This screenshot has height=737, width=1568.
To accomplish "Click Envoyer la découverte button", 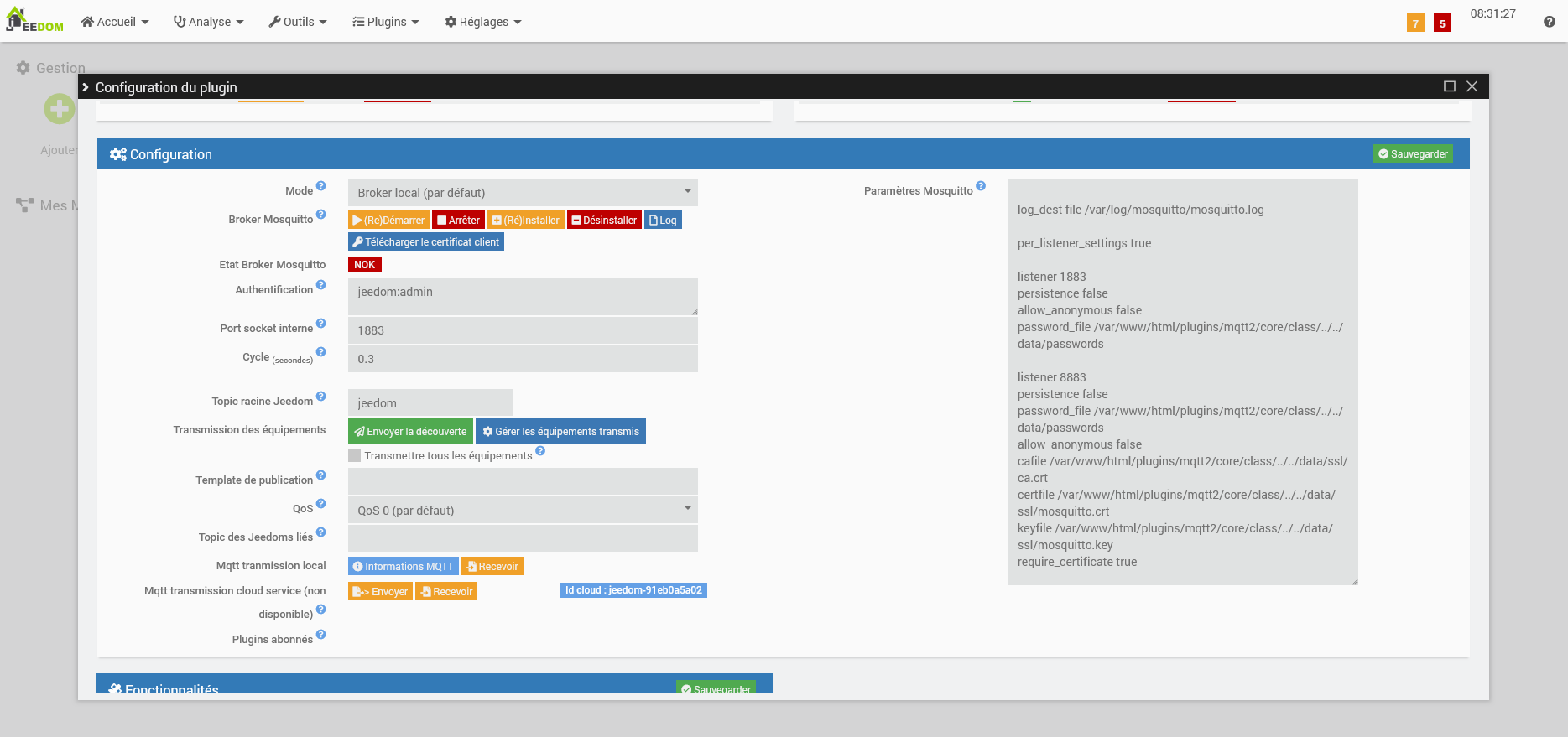I will pos(410,432).
